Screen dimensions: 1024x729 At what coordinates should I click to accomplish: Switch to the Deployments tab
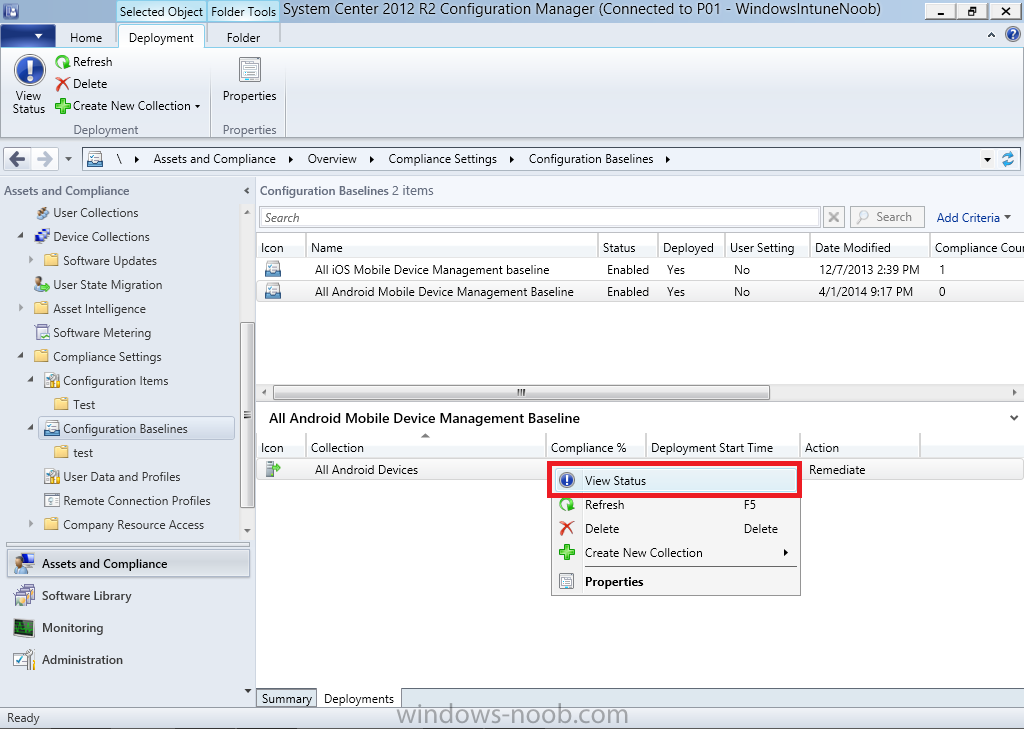click(359, 698)
